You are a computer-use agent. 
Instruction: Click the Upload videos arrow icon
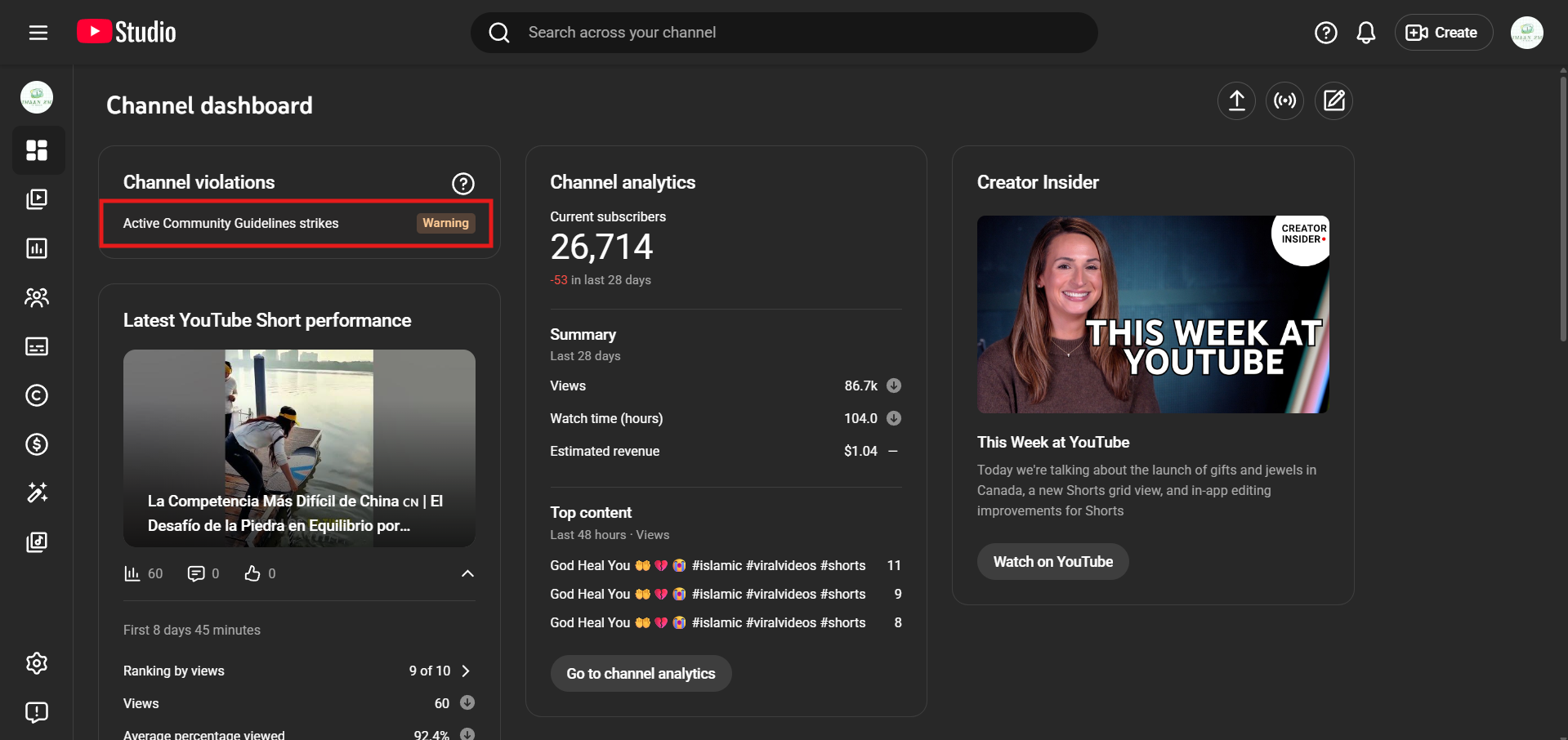pos(1236,101)
